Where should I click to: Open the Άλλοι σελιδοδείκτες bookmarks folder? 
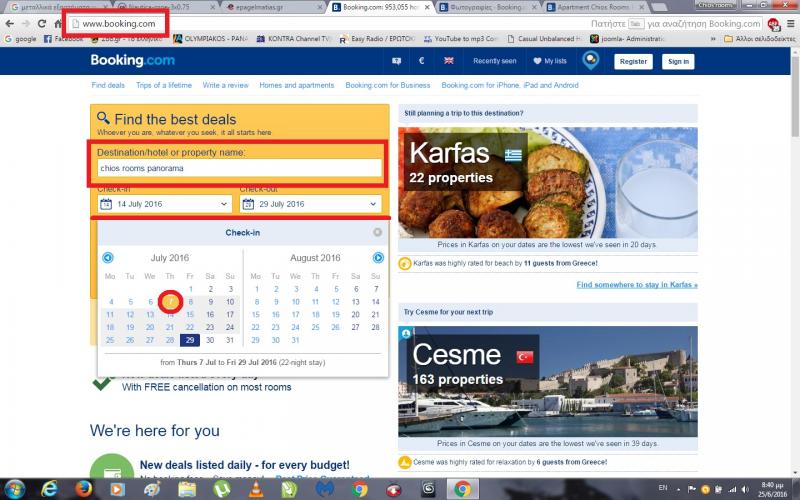(x=760, y=39)
